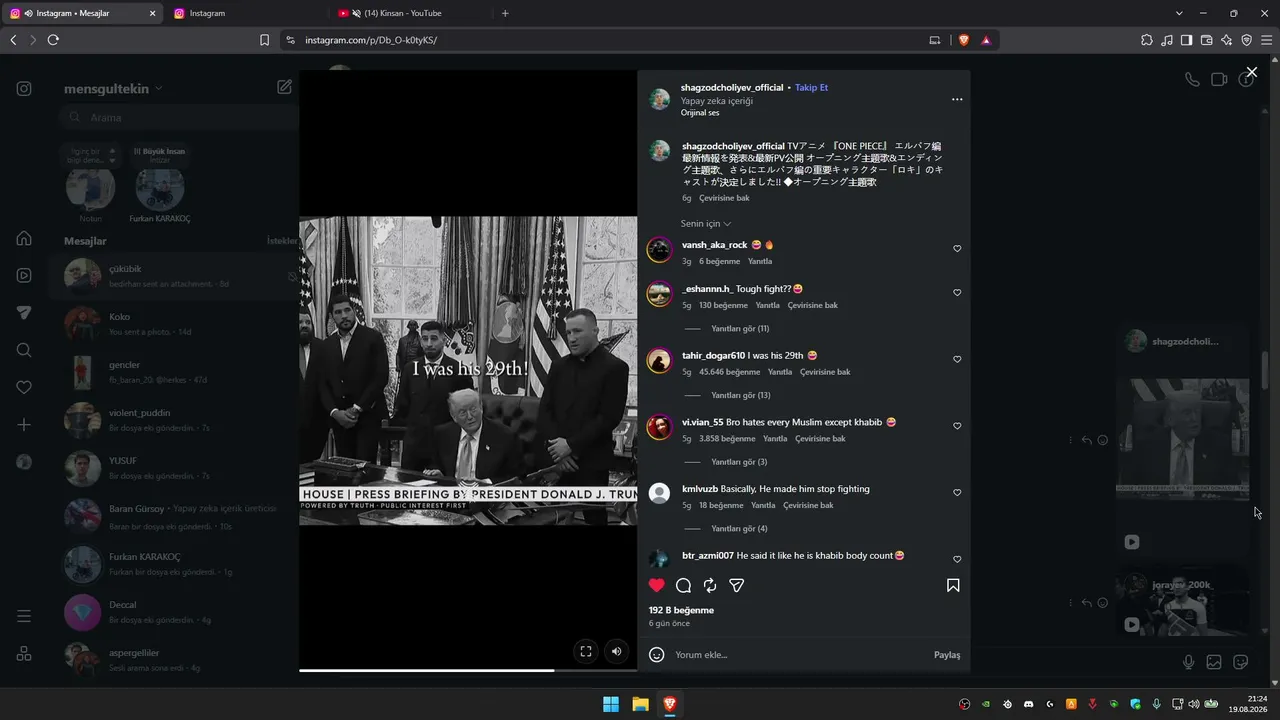Expand 'Yanıtları gör (13)' replies

tap(740, 395)
